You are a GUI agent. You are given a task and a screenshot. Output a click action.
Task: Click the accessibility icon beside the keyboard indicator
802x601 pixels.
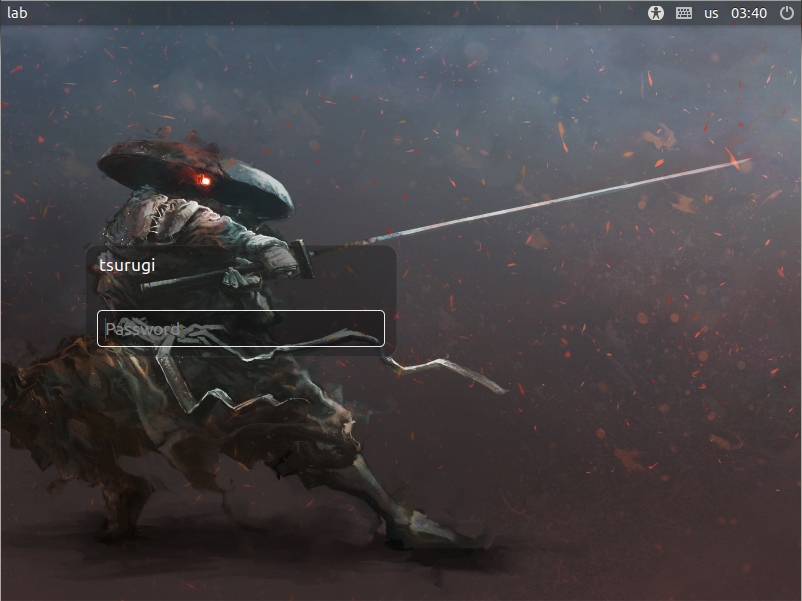(x=657, y=13)
